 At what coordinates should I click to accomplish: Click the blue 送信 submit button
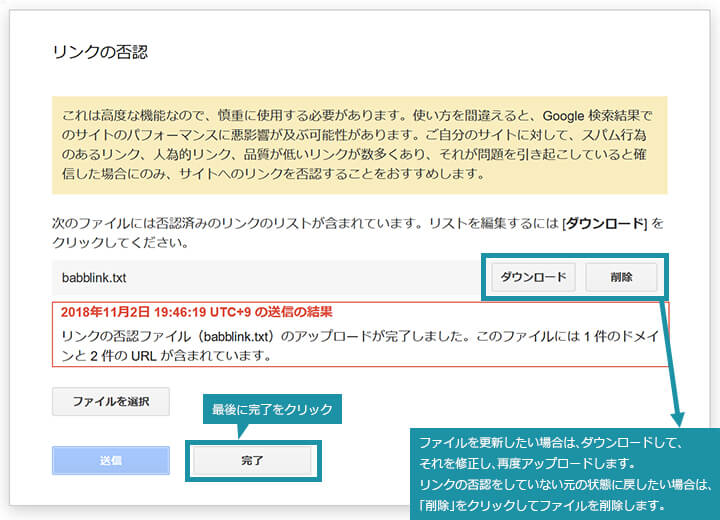111,460
